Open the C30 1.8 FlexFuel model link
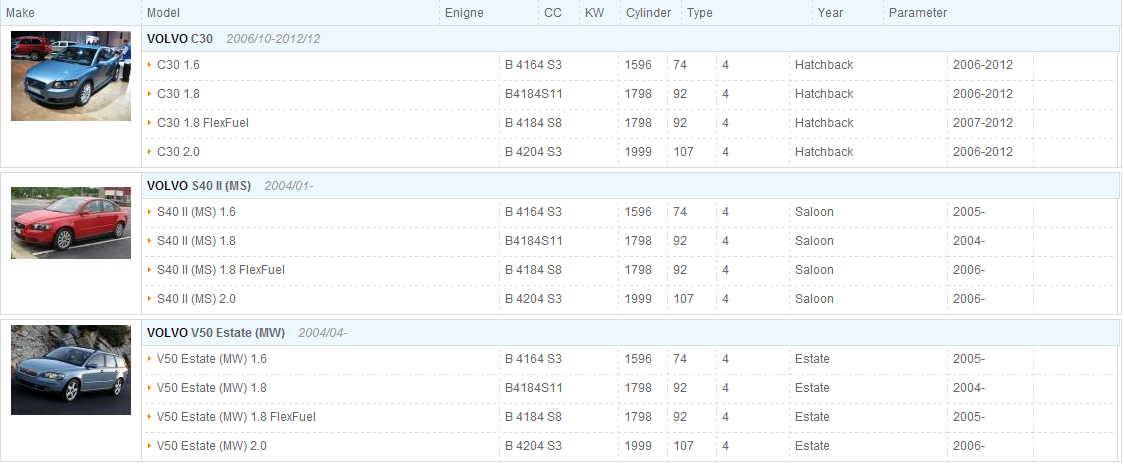The width and height of the screenshot is (1124, 464). point(203,123)
